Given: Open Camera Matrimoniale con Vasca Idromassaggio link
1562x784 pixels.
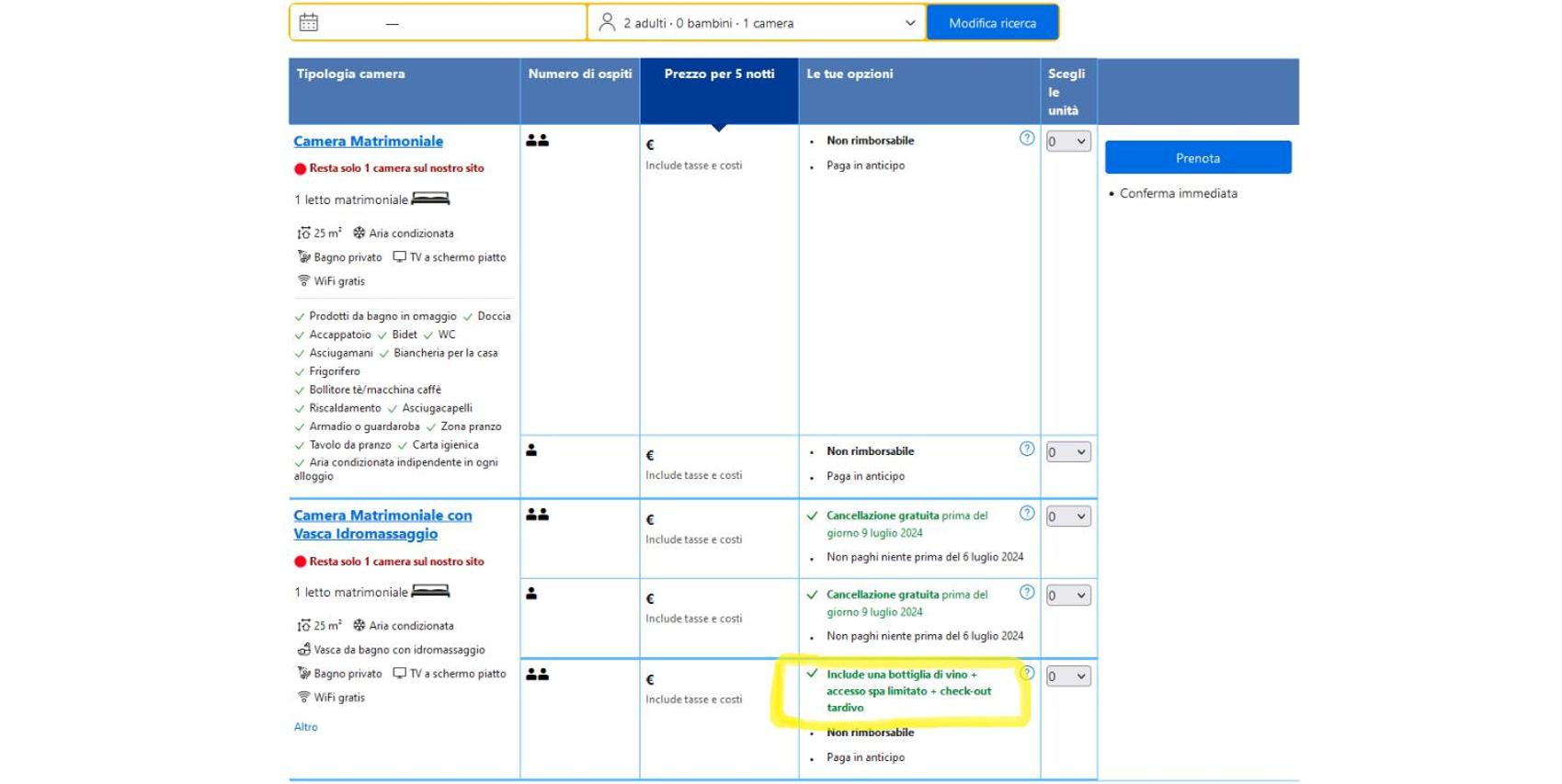Looking at the screenshot, I should (382, 525).
